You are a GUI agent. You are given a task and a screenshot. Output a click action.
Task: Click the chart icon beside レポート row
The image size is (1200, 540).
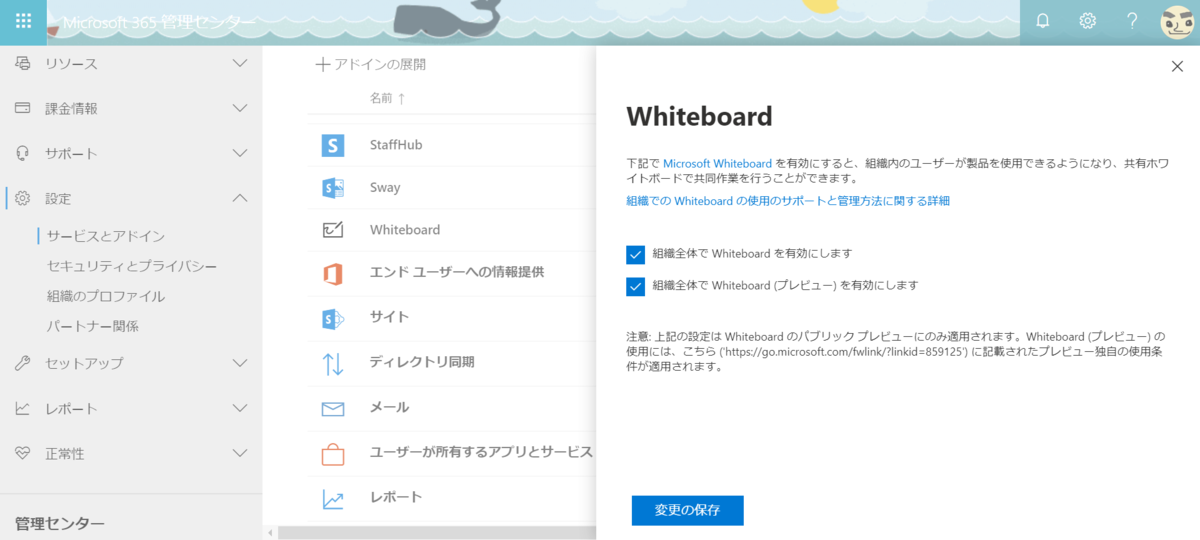[x=333, y=498]
